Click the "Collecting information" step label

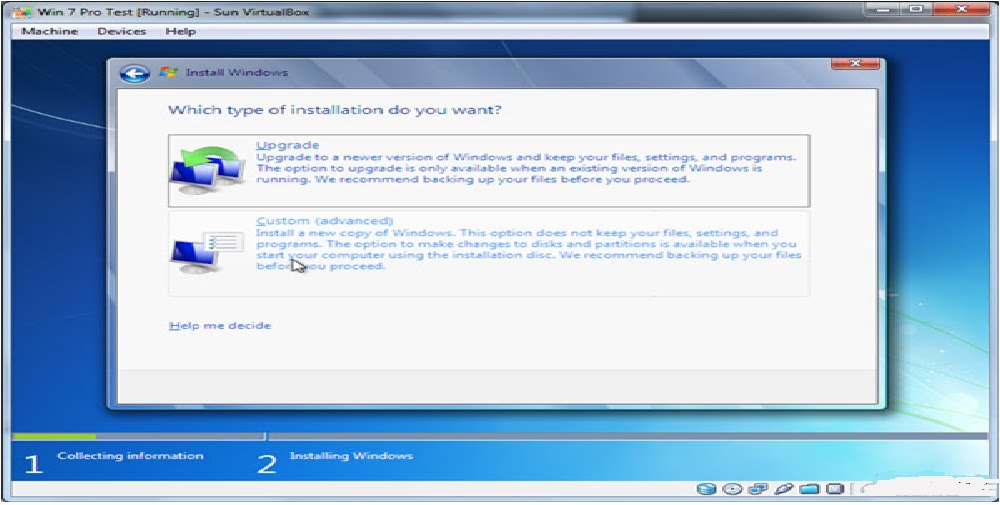pos(130,456)
